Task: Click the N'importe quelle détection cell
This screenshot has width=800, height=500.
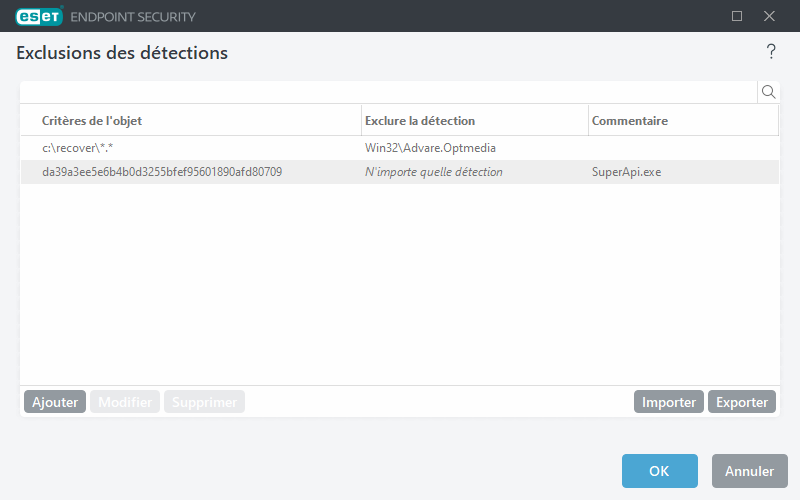Action: [434, 172]
